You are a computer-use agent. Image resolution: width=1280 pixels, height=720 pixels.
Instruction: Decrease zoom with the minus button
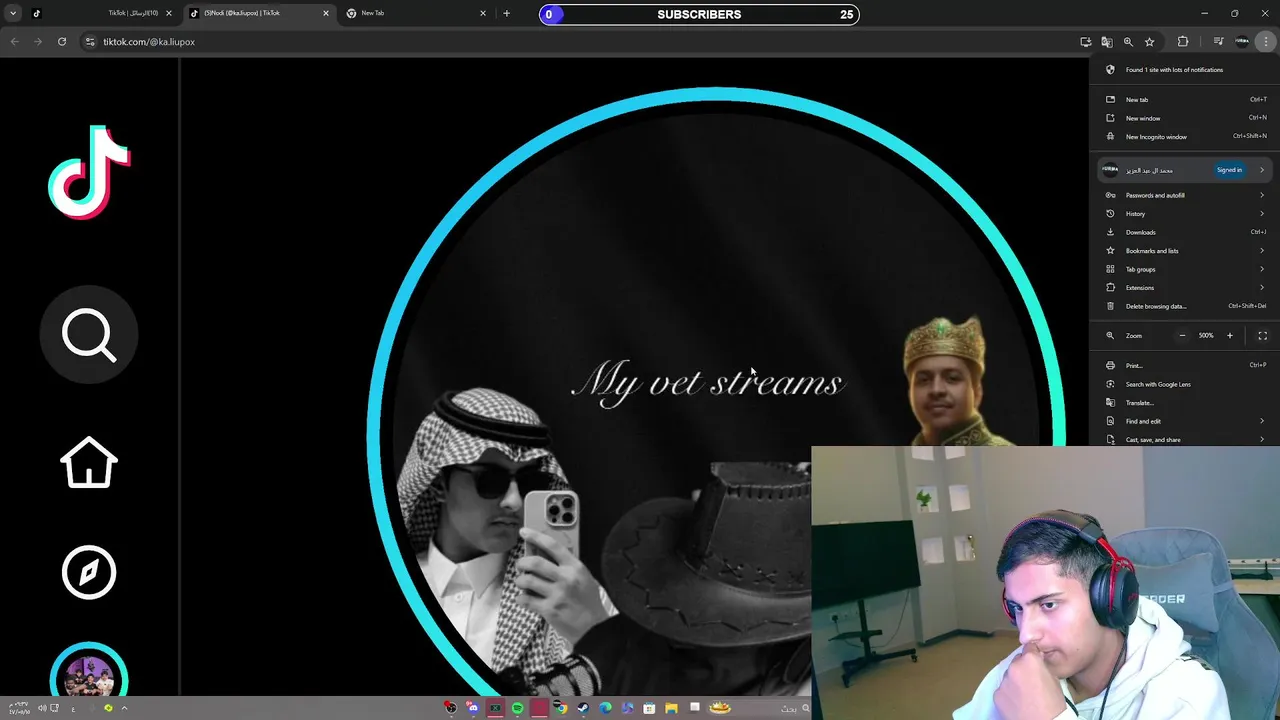click(x=1182, y=336)
